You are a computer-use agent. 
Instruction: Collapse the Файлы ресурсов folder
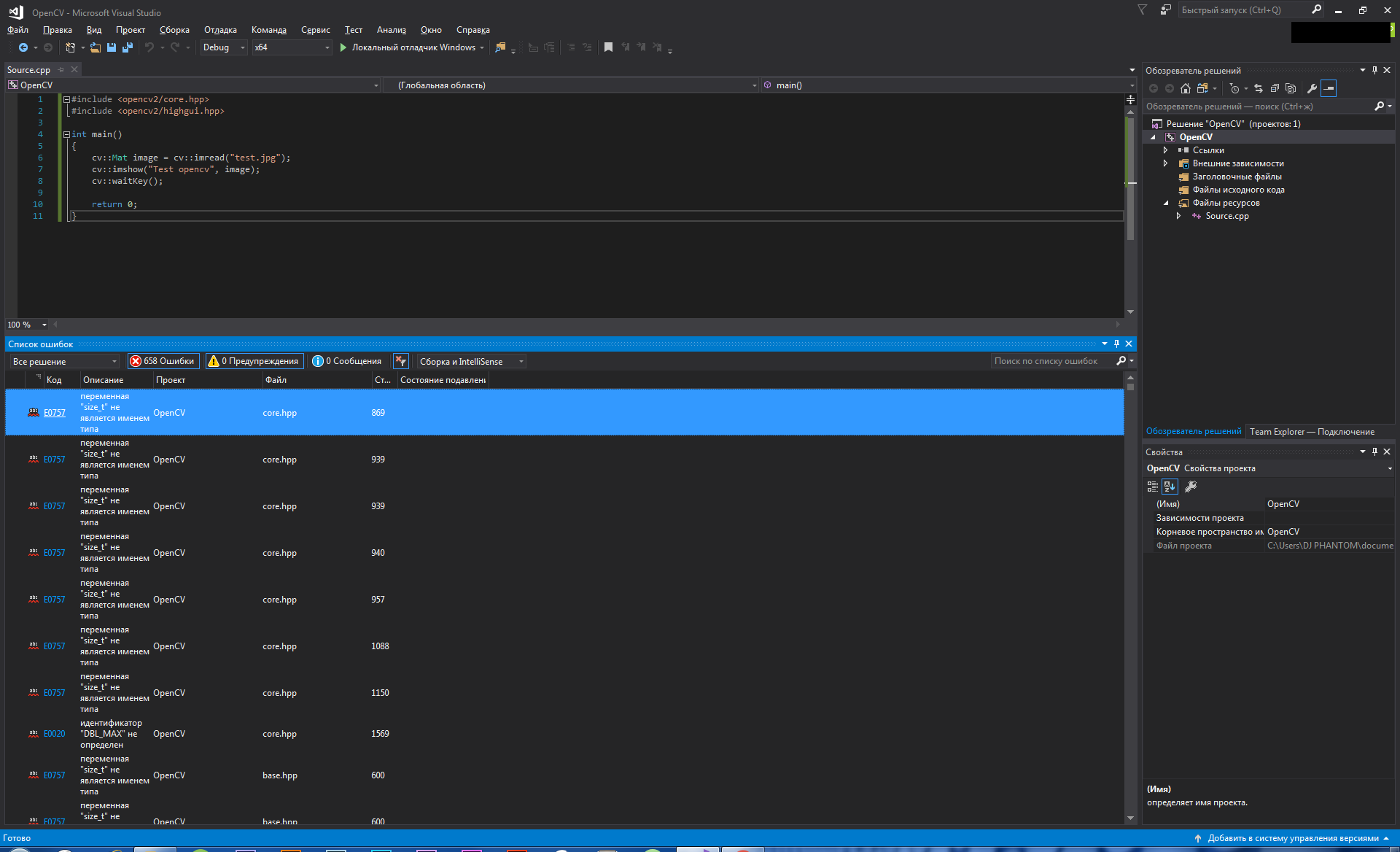(1165, 203)
